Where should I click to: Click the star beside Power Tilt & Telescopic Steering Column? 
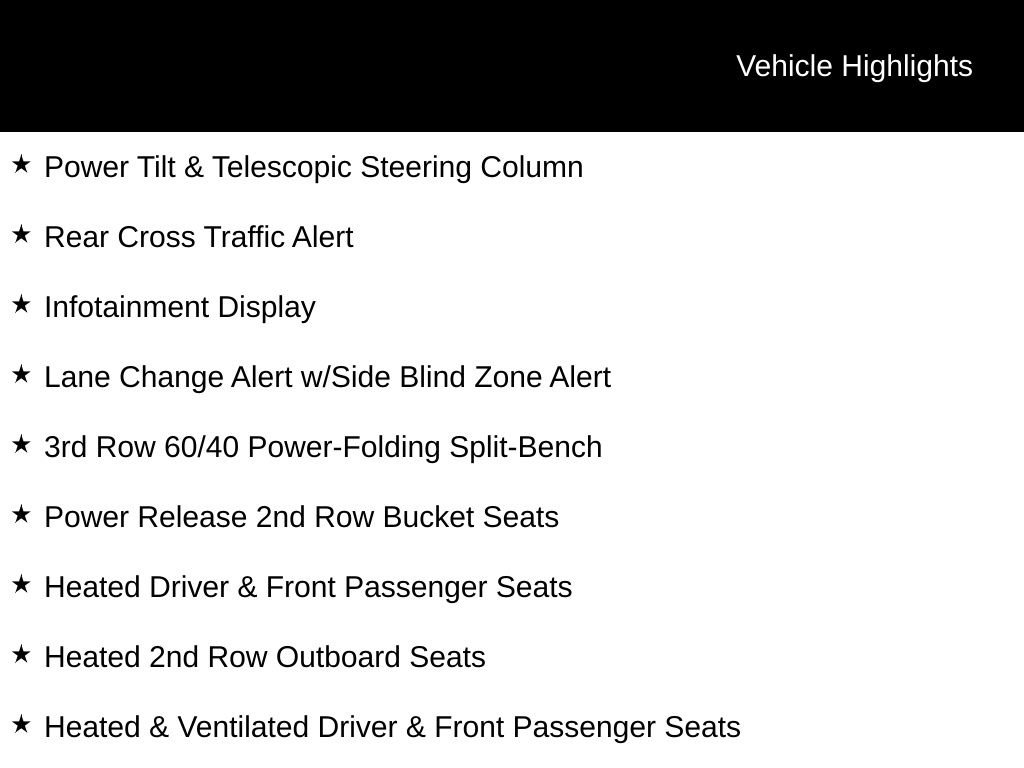tap(21, 164)
